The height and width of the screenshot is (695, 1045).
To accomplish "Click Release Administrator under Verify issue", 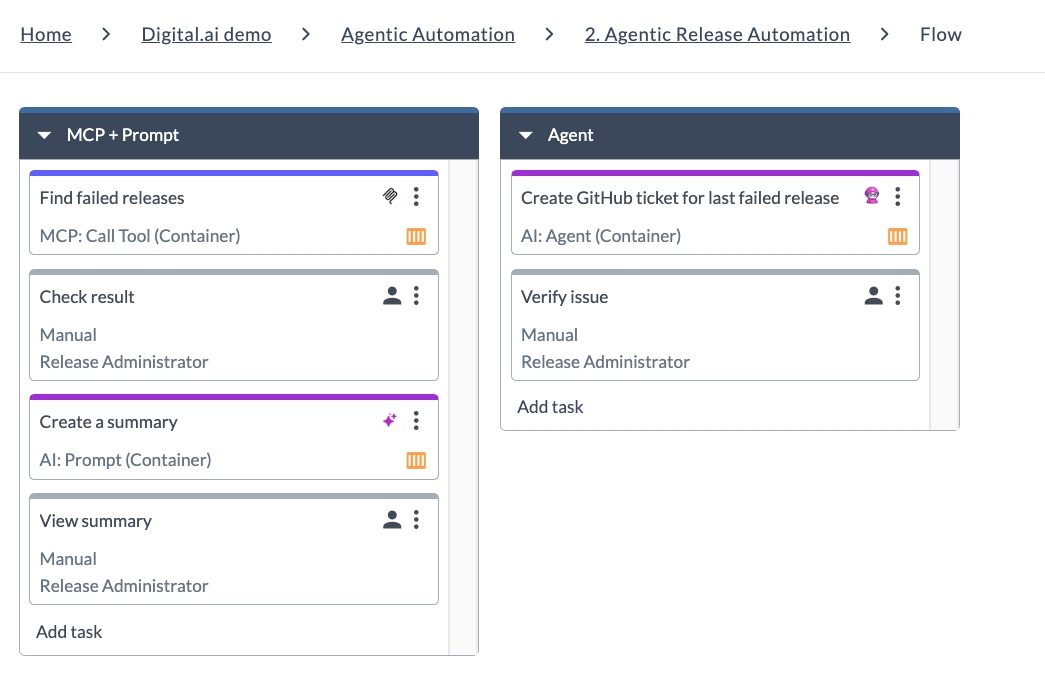I will tap(605, 362).
